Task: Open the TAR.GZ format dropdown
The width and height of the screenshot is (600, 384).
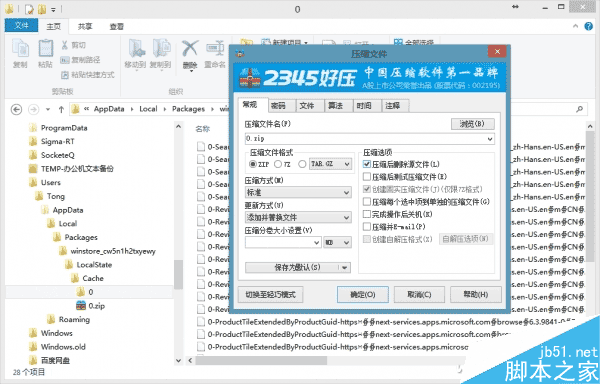Action: coord(330,164)
